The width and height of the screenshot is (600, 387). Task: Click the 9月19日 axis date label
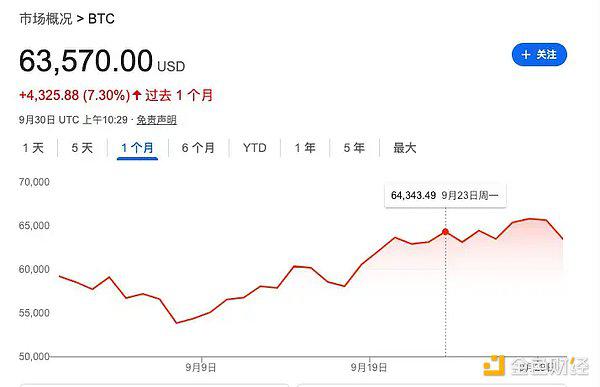click(x=369, y=367)
